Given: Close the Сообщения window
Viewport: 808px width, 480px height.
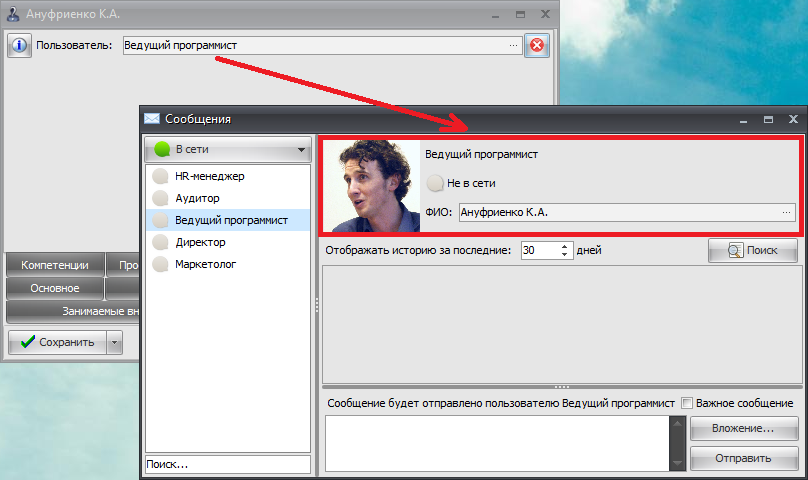Looking at the screenshot, I should [x=794, y=119].
